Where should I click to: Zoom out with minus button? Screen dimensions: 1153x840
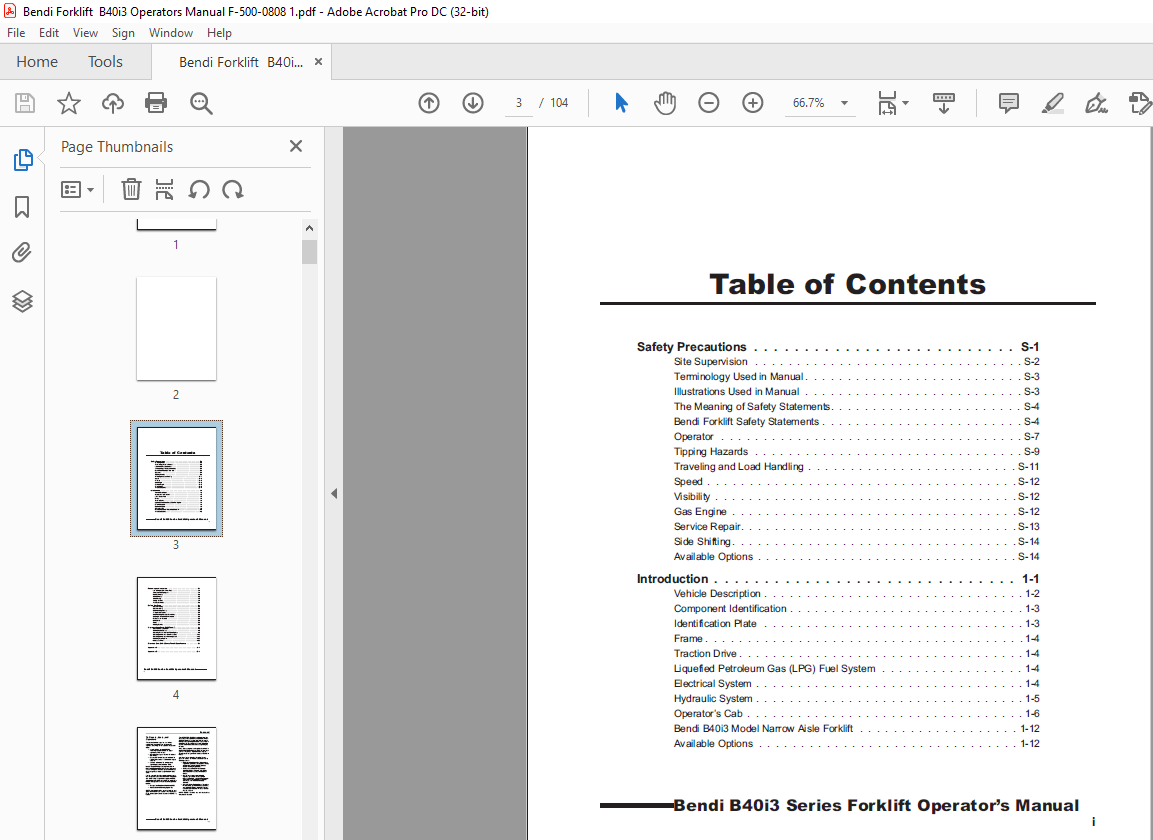[709, 103]
